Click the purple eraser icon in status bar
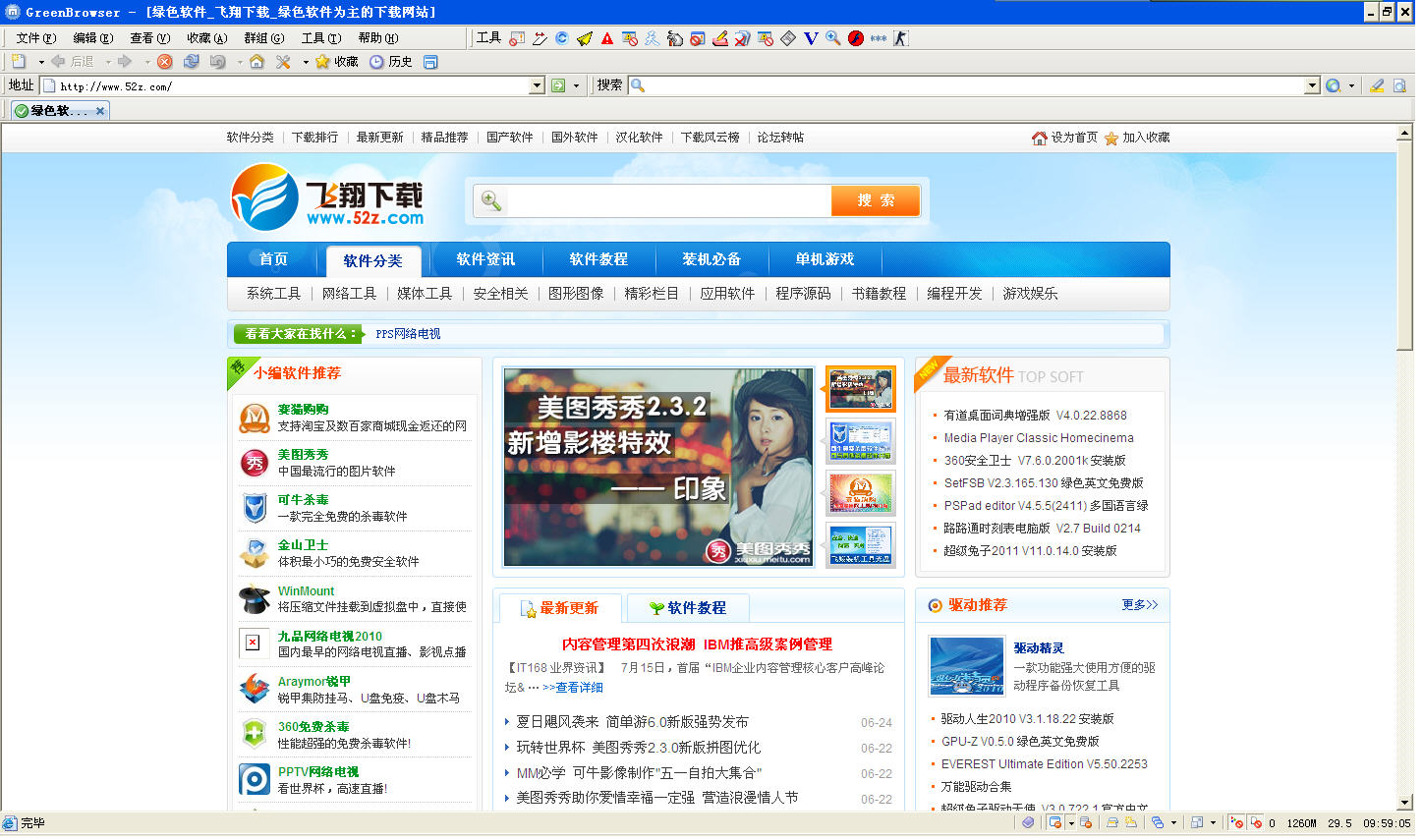This screenshot has width=1423, height=840. click(x=1028, y=822)
